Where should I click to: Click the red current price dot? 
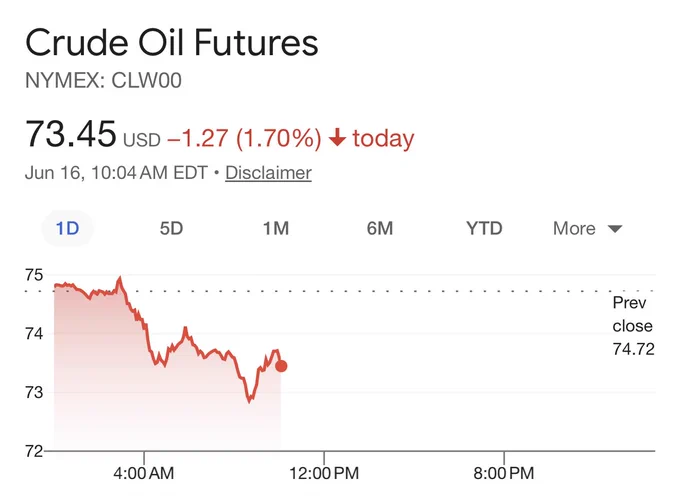click(281, 366)
